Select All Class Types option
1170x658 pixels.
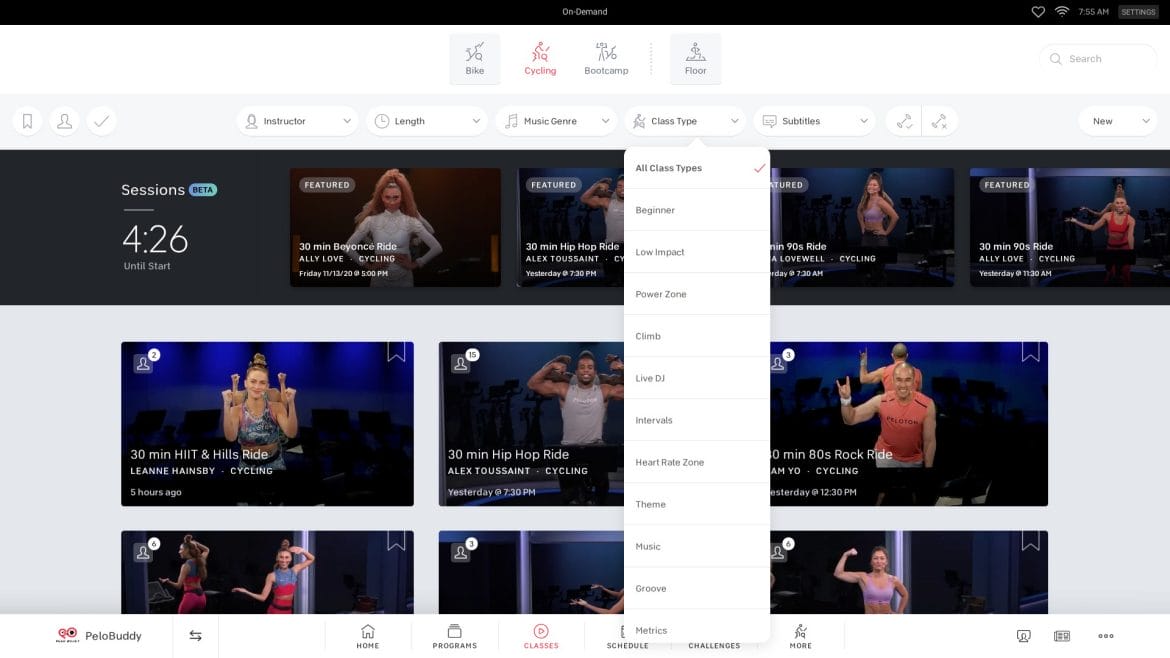(697, 168)
